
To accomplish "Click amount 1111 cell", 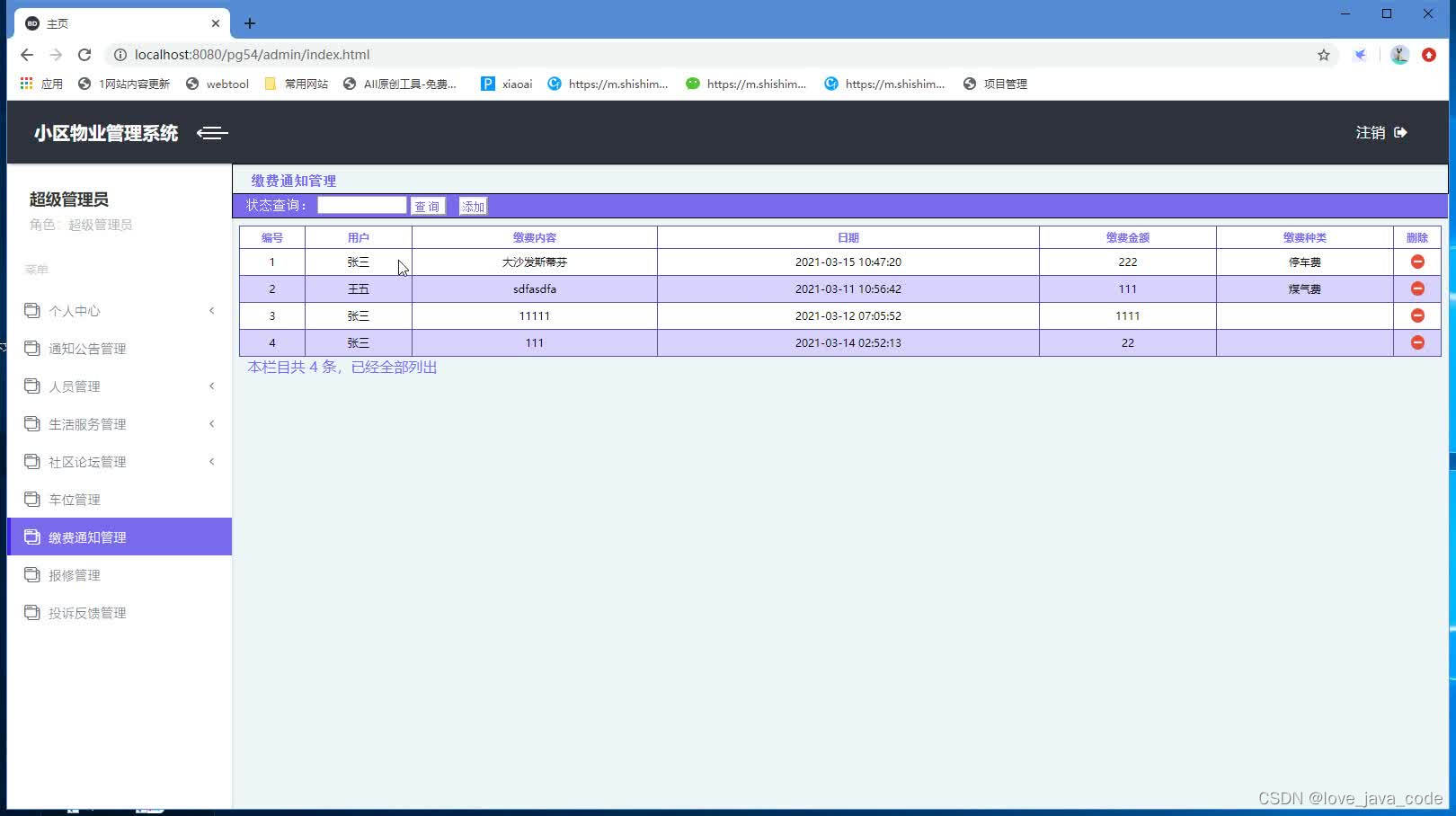I will coord(1128,315).
